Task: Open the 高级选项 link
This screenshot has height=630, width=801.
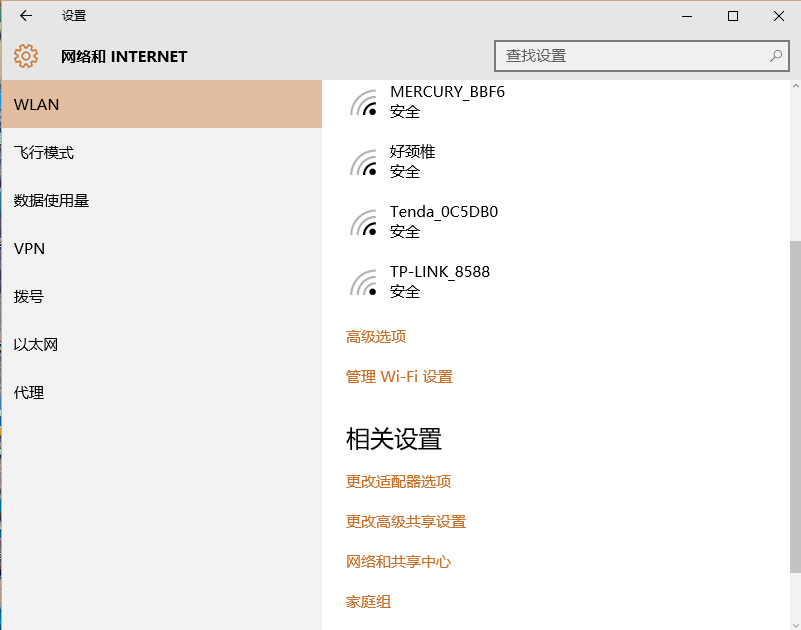Action: tap(376, 337)
